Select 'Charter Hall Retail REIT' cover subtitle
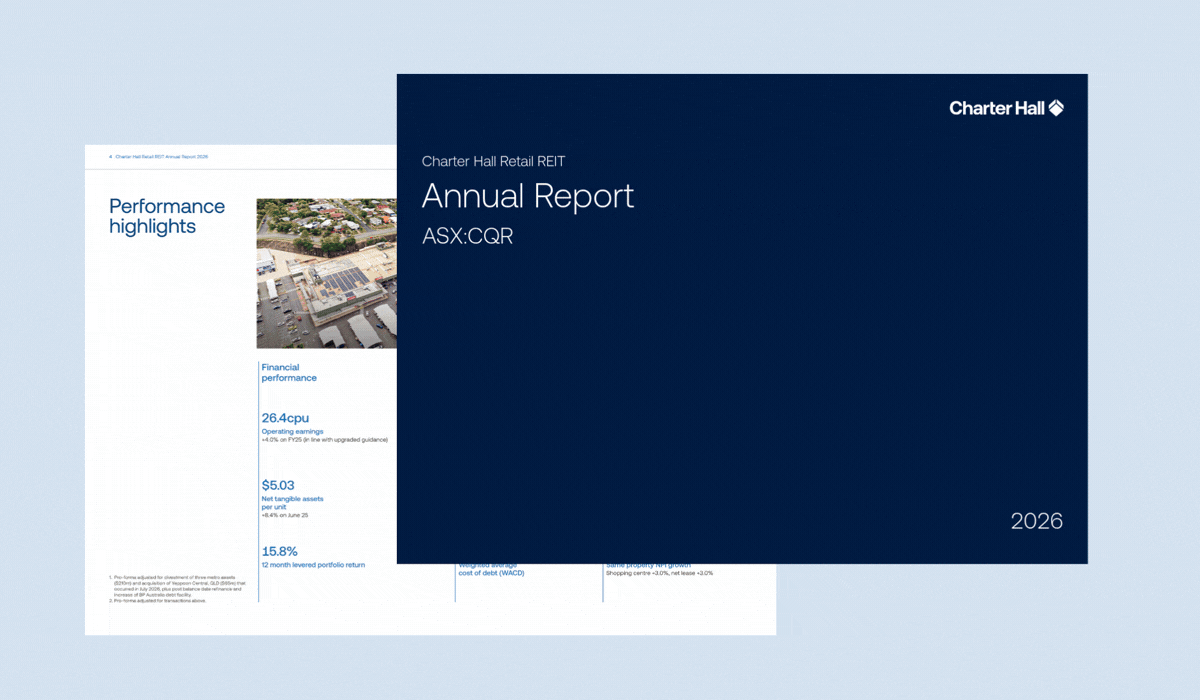Viewport: 1200px width, 700px height. coord(494,161)
